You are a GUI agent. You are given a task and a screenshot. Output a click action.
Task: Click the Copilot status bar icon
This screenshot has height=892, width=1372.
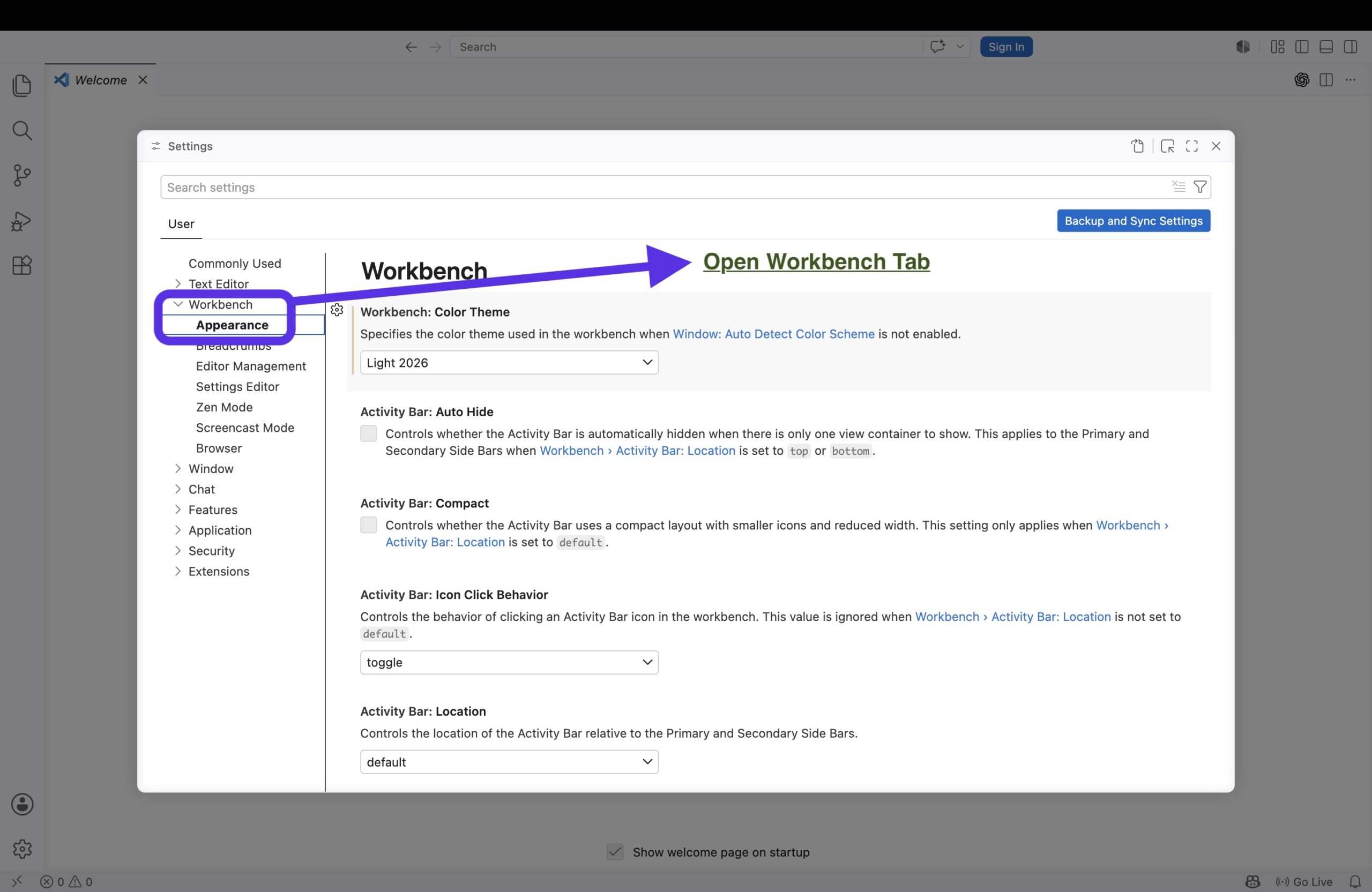tap(1252, 882)
